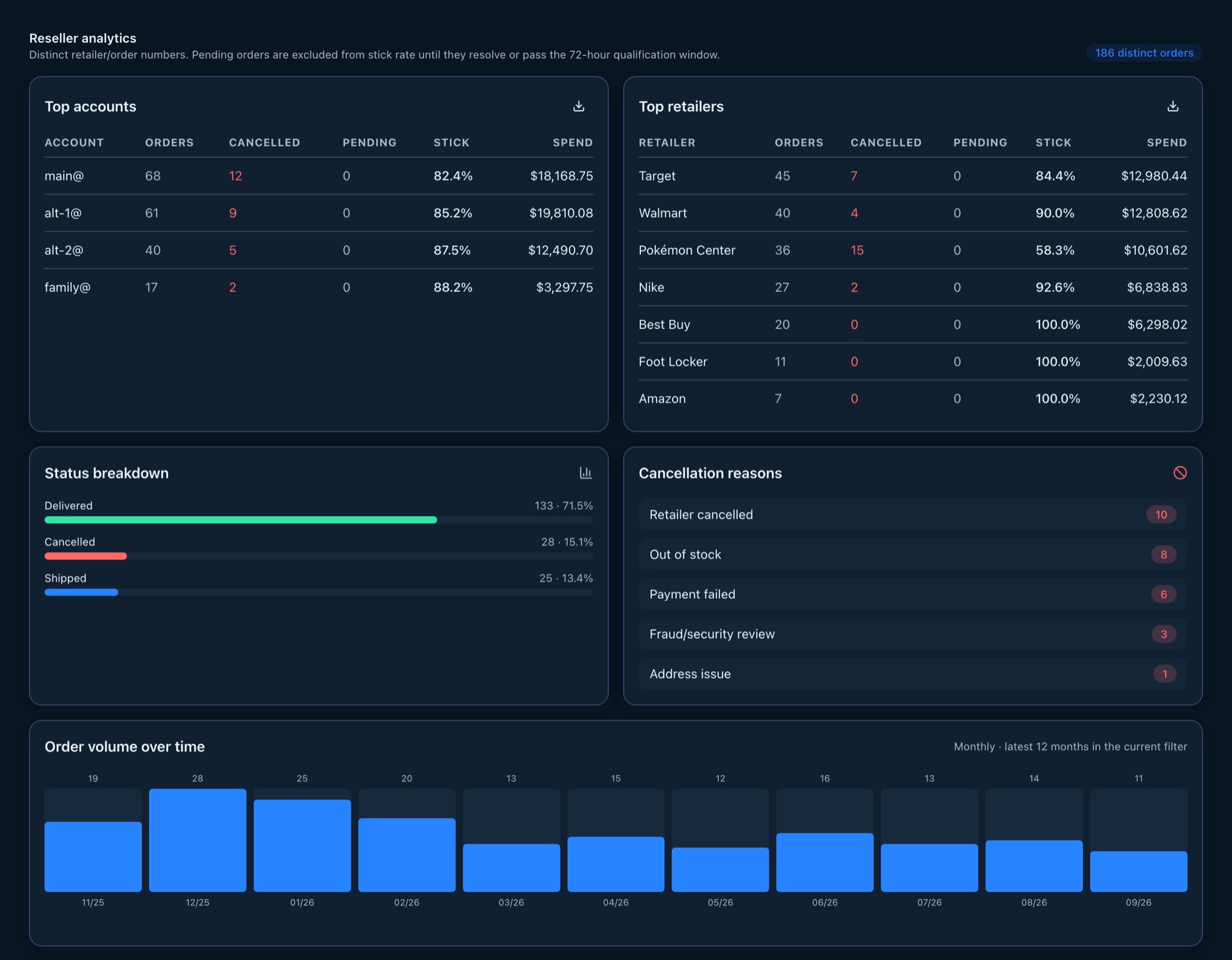The height and width of the screenshot is (960, 1232).
Task: Click the ACCOUNT column header
Action: [x=74, y=142]
